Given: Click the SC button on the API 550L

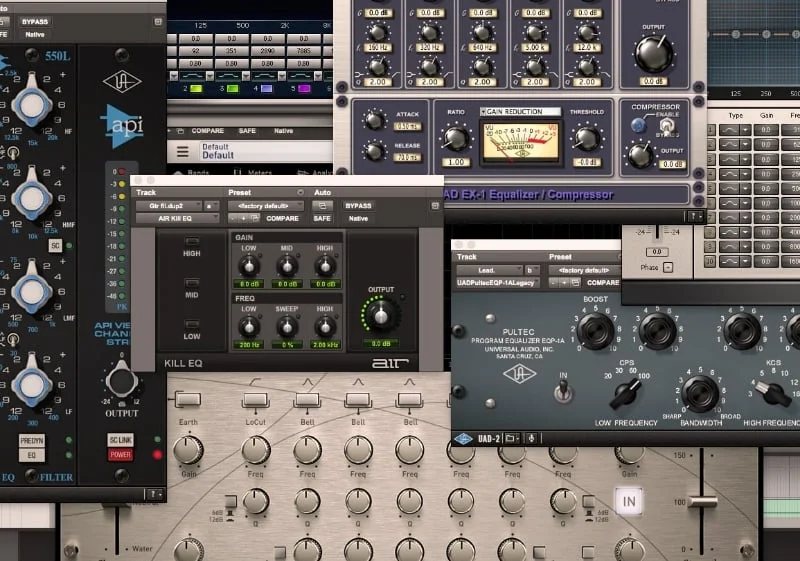Looking at the screenshot, I should (x=55, y=246).
